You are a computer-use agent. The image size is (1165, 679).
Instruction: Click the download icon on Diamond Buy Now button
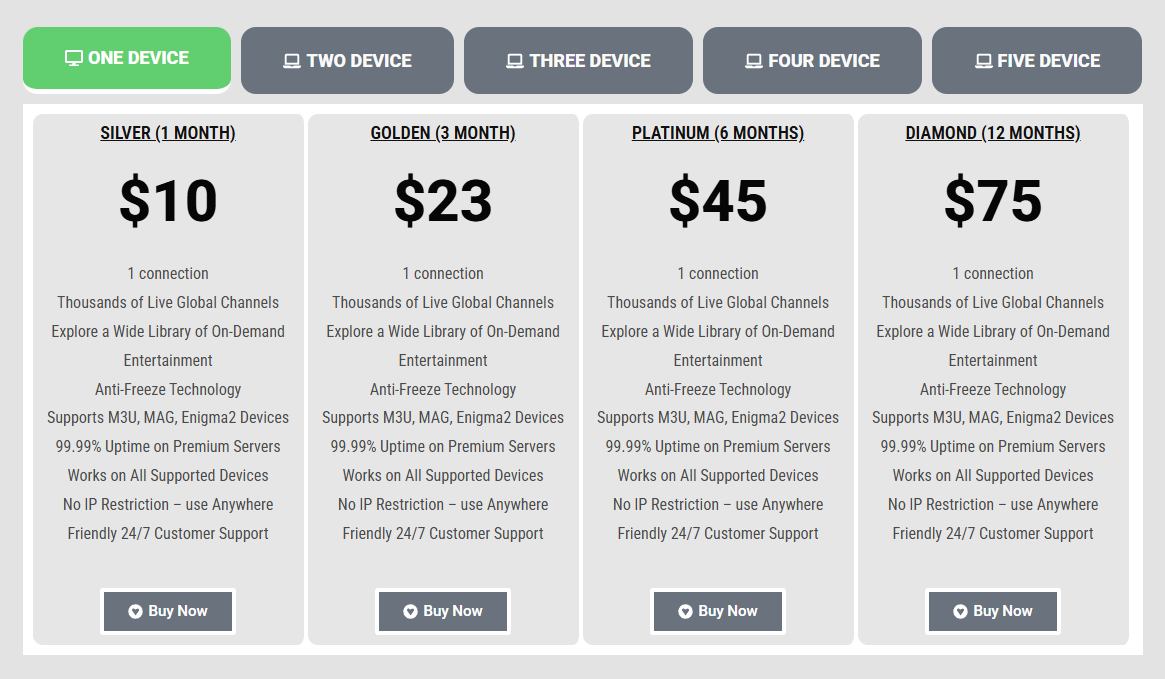click(x=961, y=611)
